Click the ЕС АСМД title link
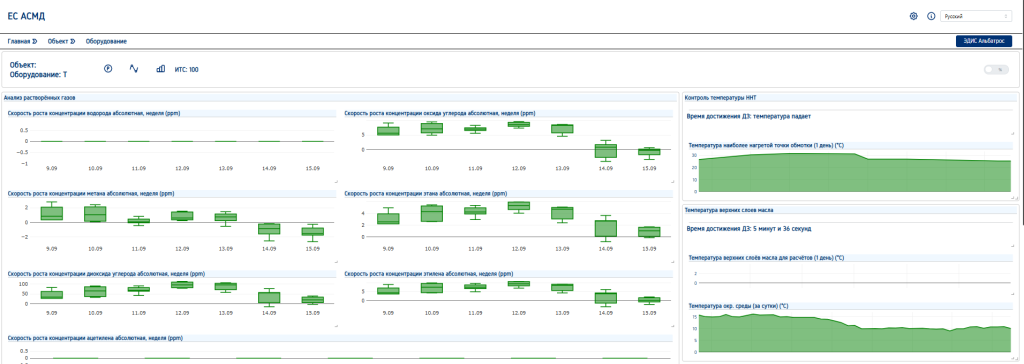Viewport: 1024px width, 364px height. [26, 16]
